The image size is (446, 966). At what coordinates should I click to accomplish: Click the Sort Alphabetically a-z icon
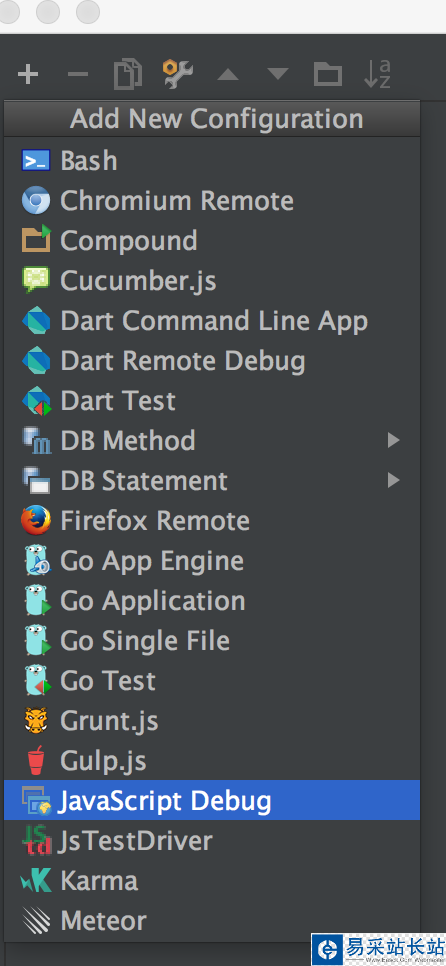[377, 75]
